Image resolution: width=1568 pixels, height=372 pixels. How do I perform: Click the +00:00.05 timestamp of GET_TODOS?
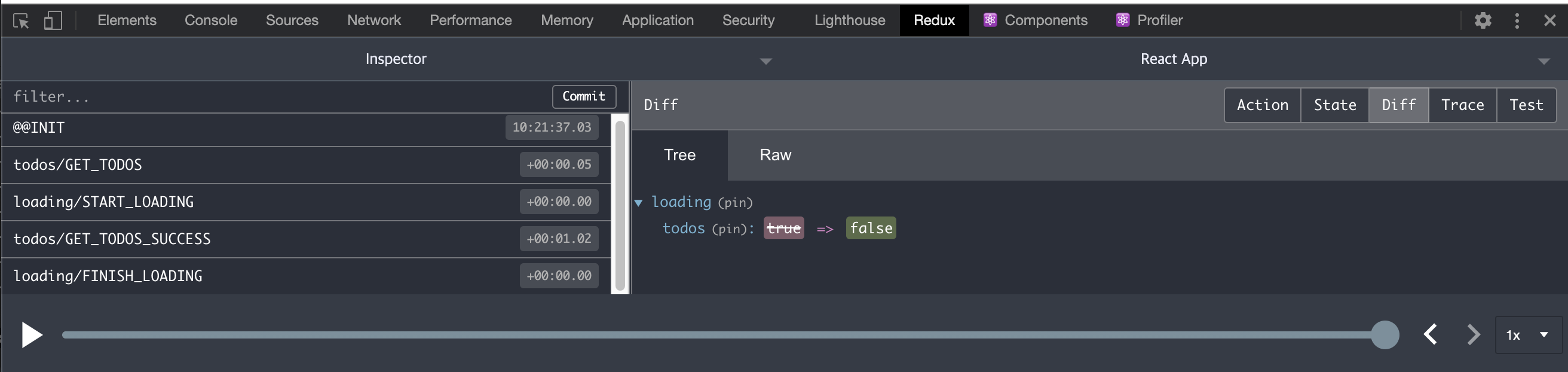pyautogui.click(x=559, y=164)
